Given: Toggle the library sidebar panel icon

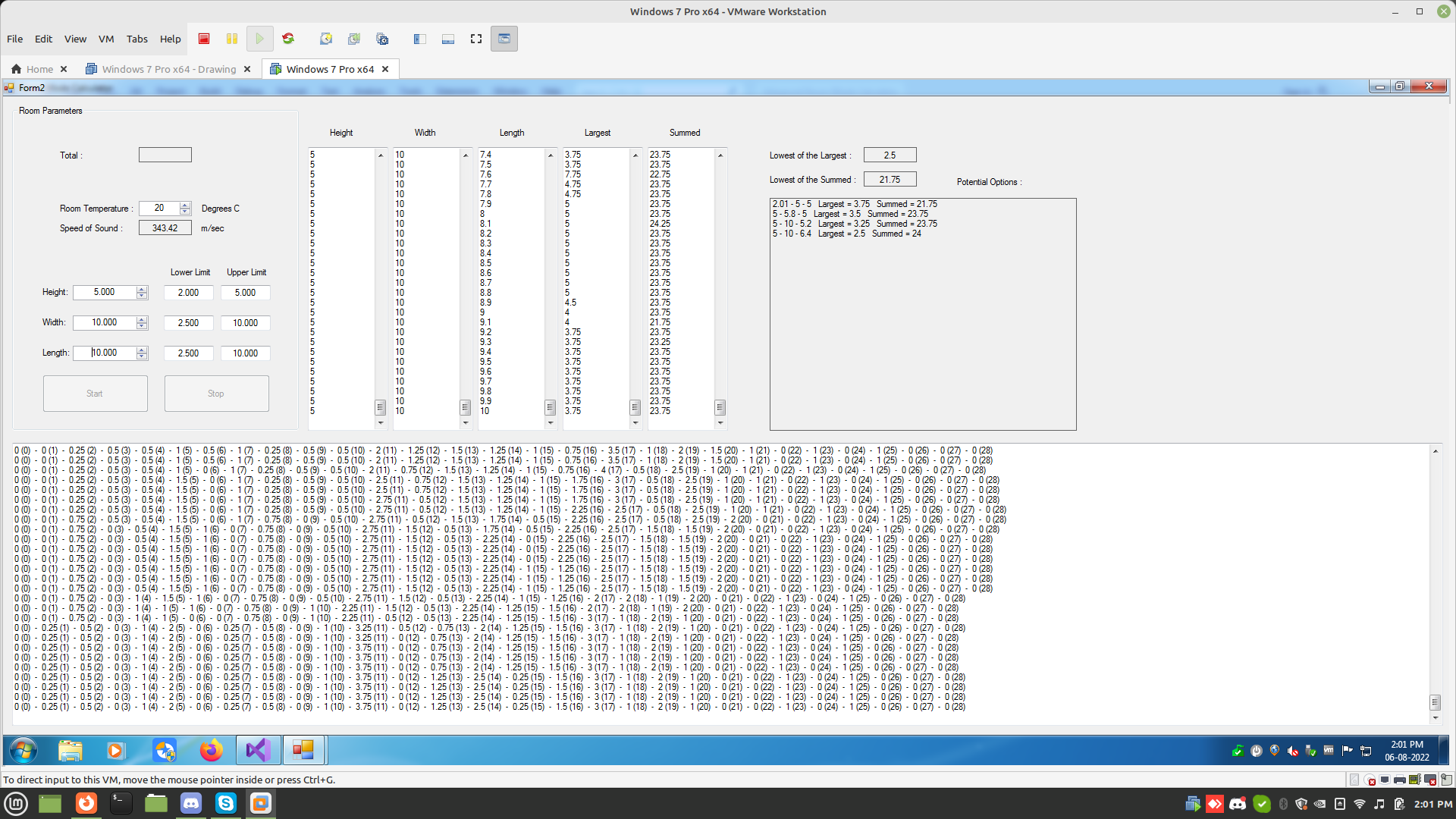Looking at the screenshot, I should 419,39.
